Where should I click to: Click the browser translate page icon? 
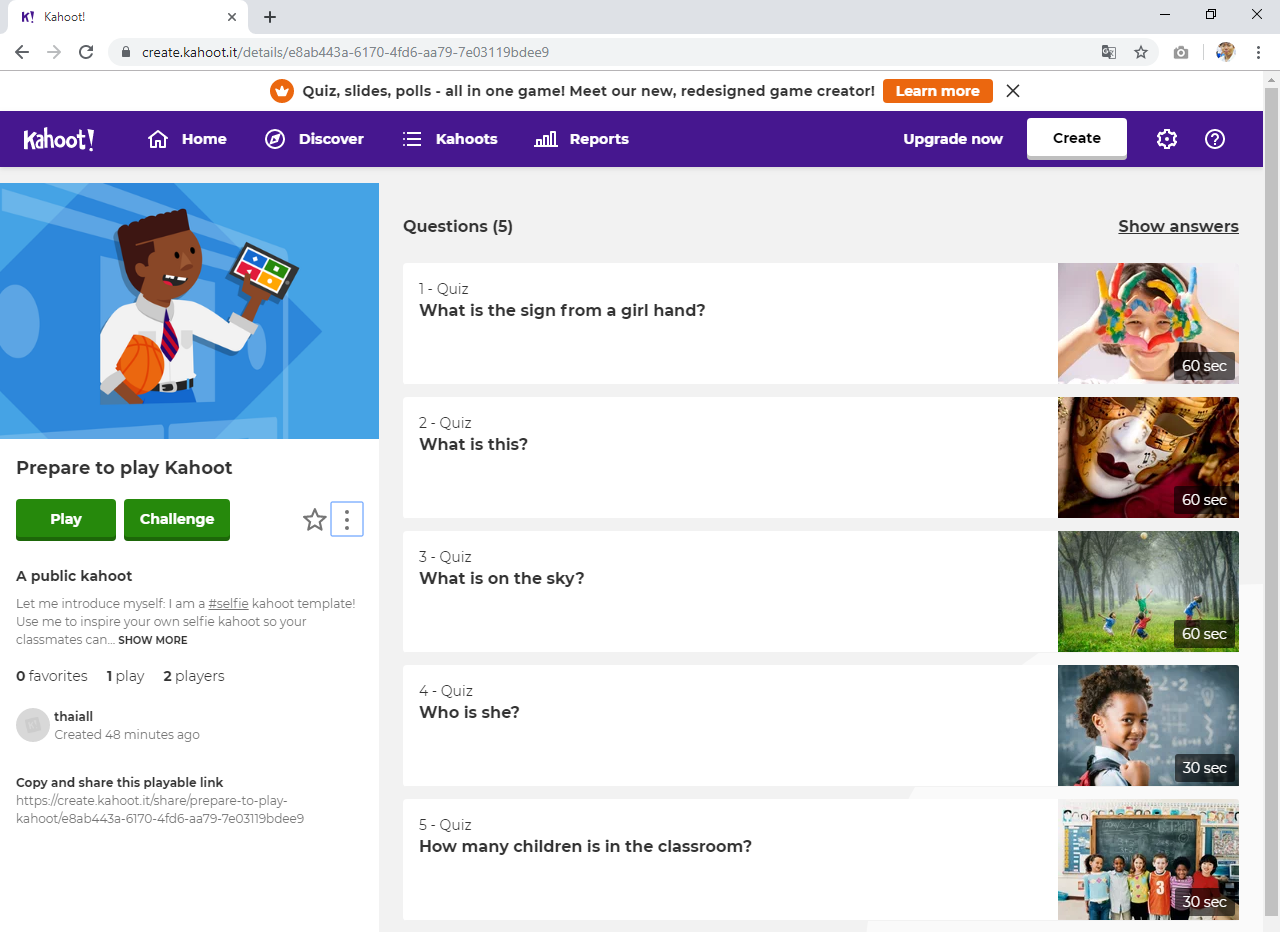coord(1109,52)
